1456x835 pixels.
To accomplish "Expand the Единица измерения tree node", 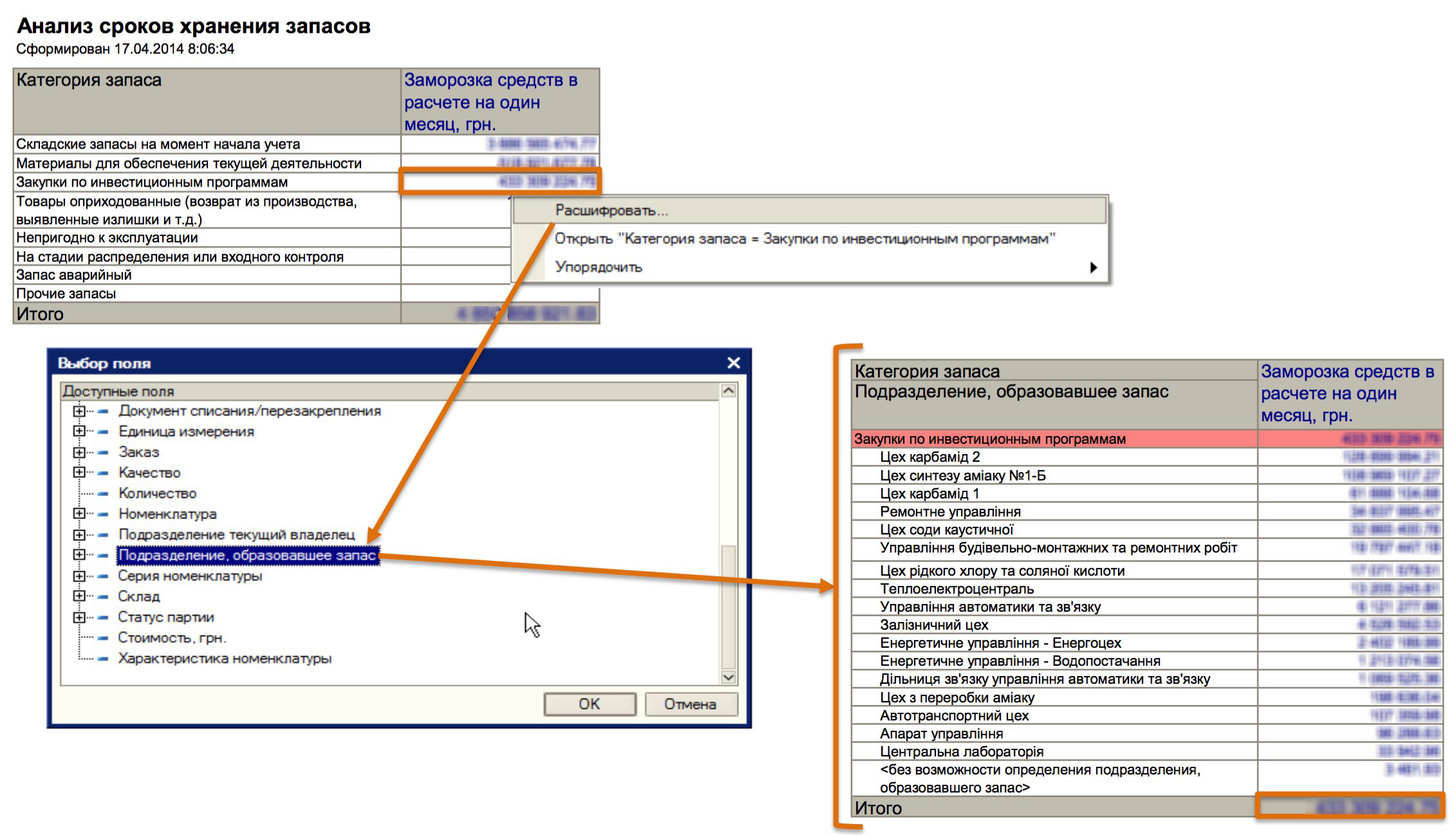I will (x=79, y=432).
